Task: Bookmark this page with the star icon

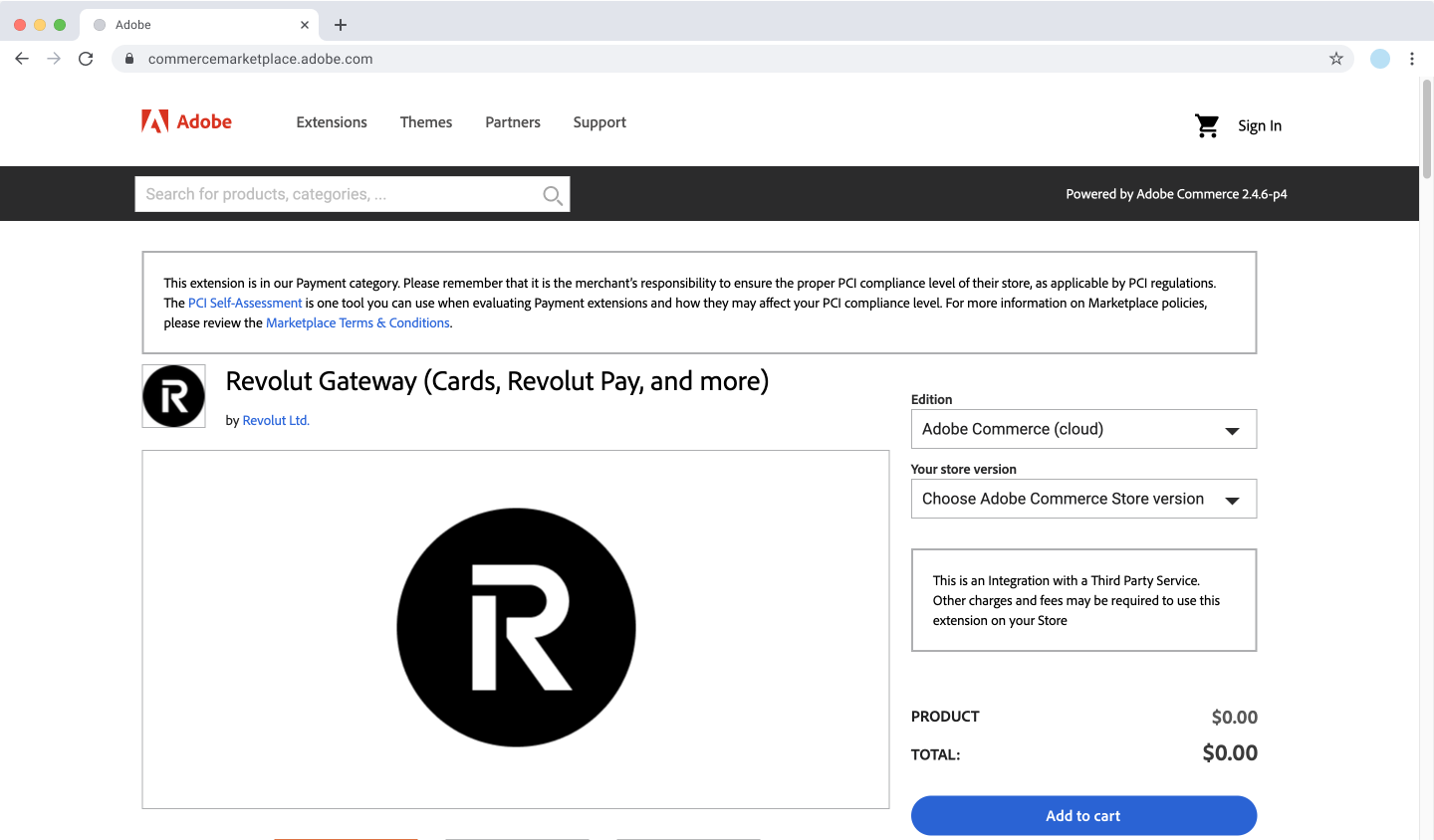Action: click(1336, 59)
